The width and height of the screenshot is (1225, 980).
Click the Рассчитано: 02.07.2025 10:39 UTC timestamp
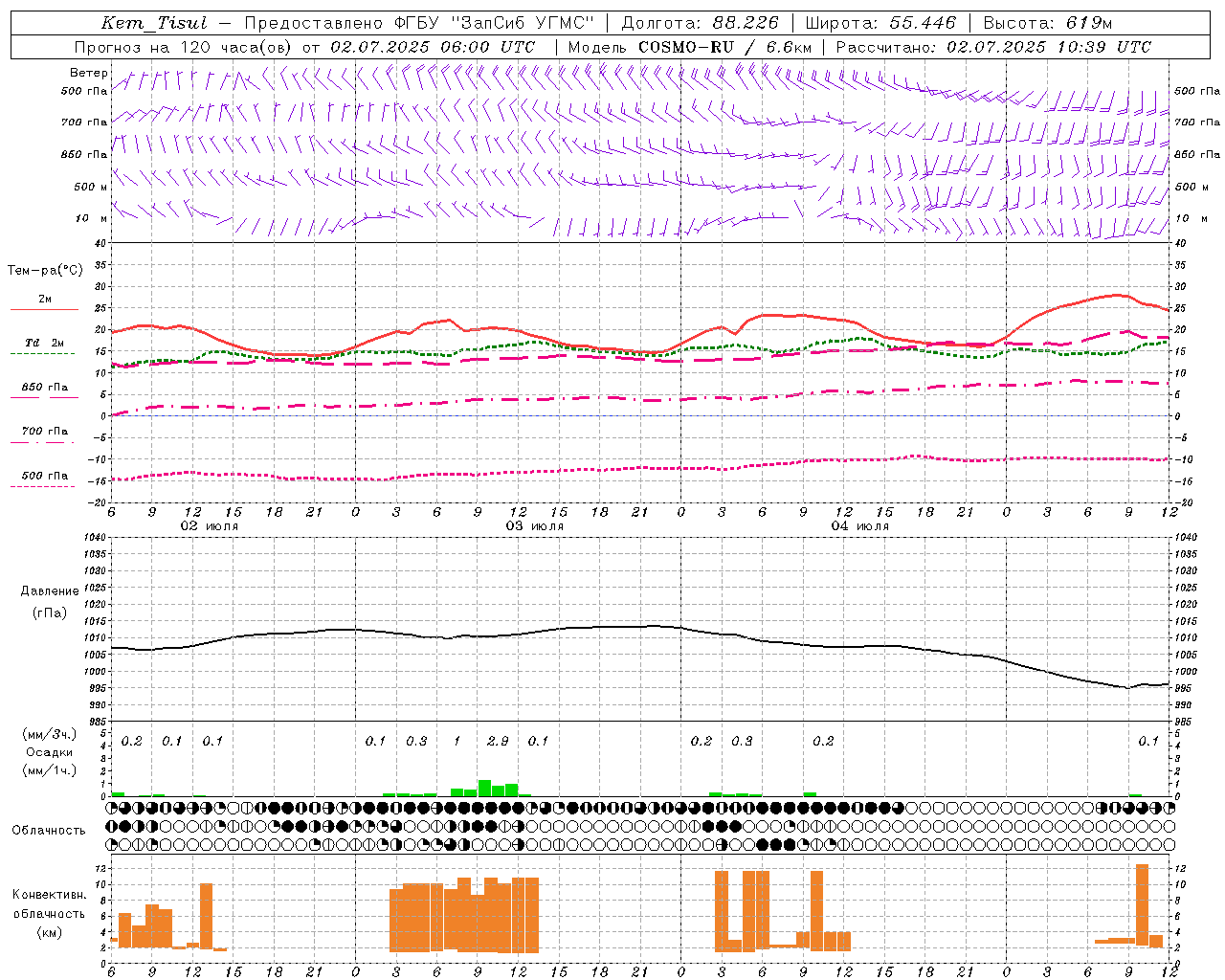coord(993,46)
